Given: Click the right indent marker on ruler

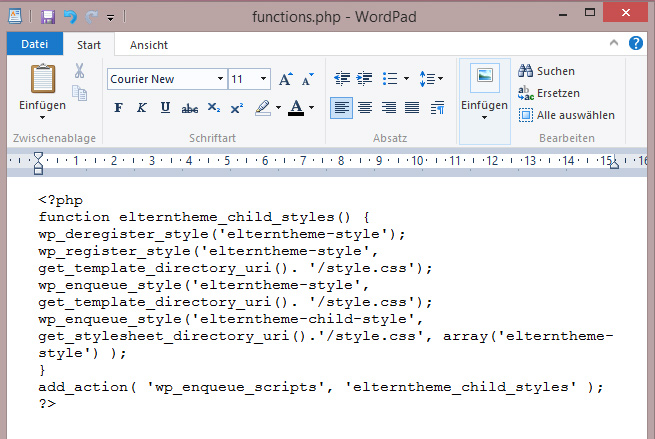Looking at the screenshot, I should point(614,165).
